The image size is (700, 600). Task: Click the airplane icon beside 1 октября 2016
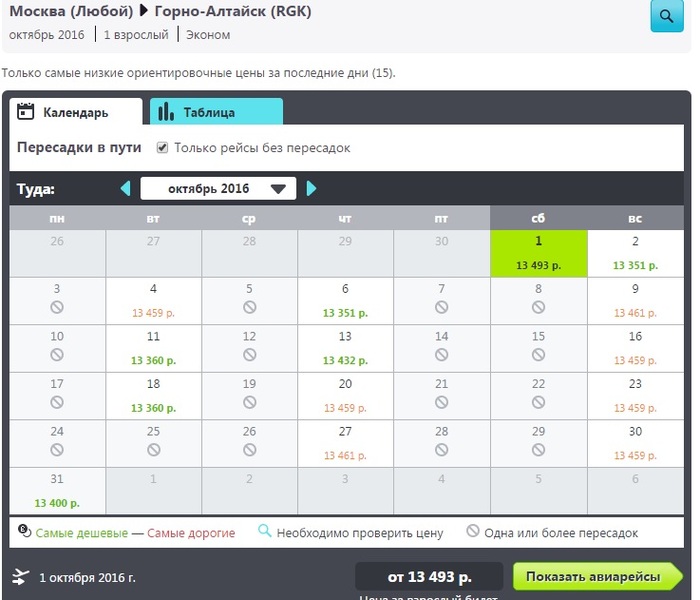click(21, 576)
